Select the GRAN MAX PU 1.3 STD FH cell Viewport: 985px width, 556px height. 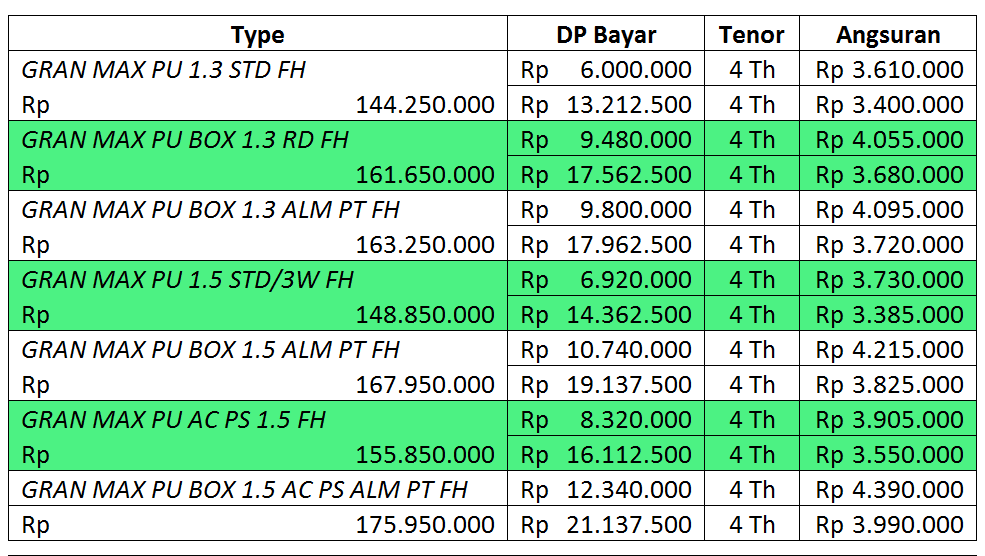click(x=164, y=70)
